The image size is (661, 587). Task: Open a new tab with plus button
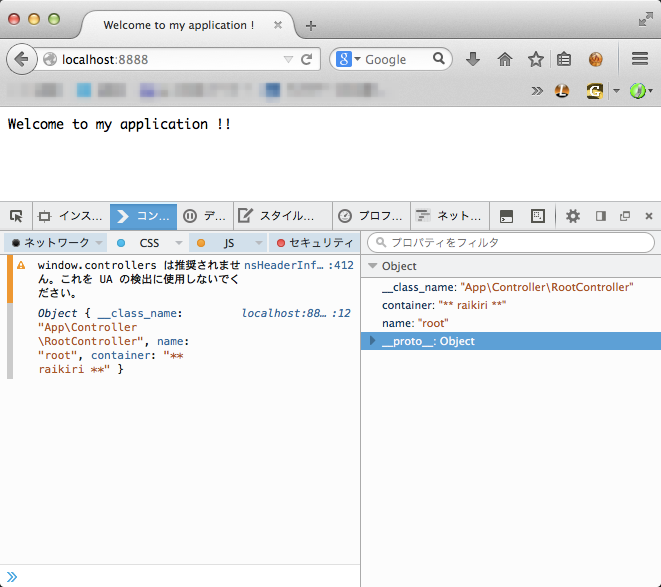(311, 26)
